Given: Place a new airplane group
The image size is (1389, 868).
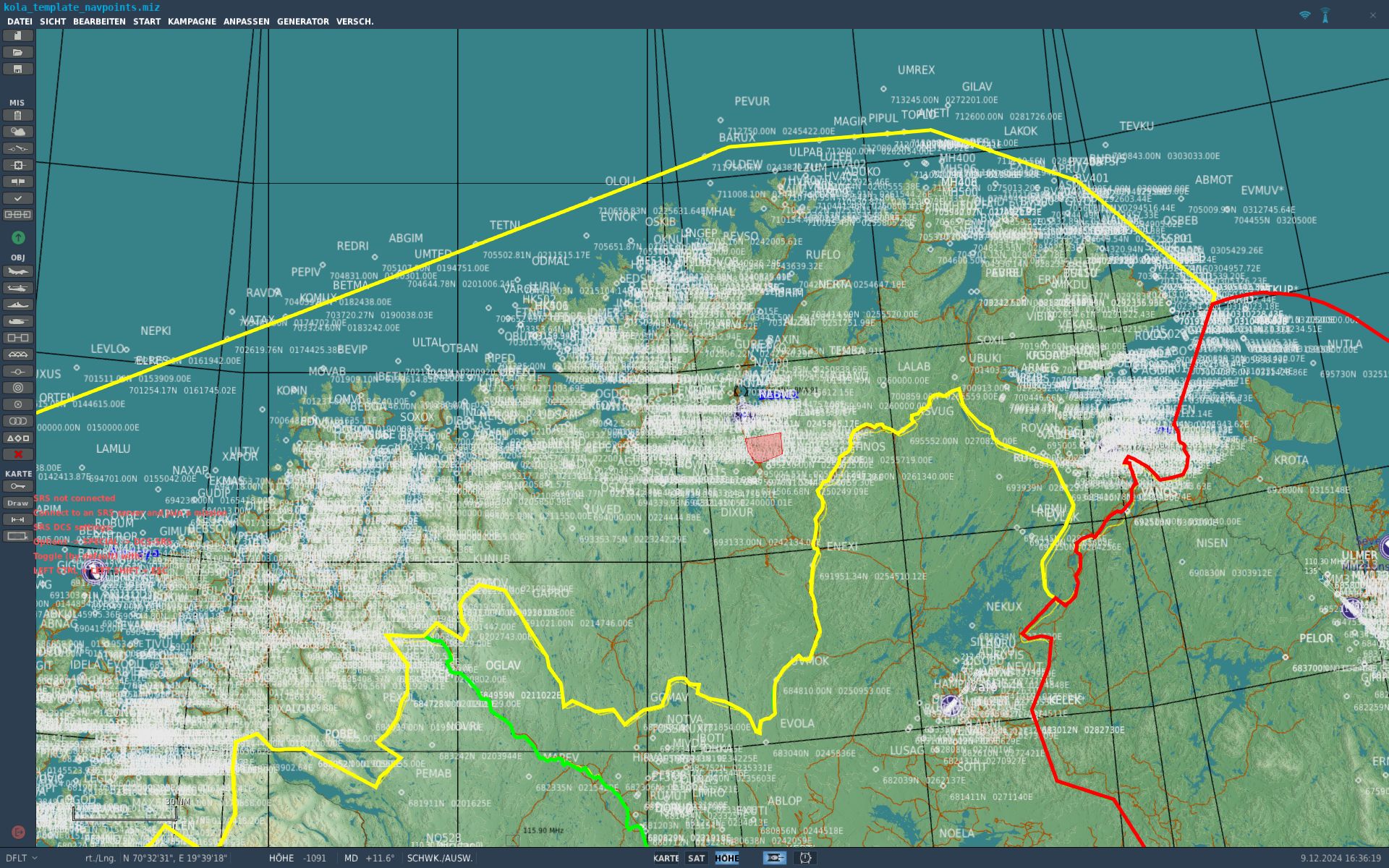Looking at the screenshot, I should (x=17, y=271).
